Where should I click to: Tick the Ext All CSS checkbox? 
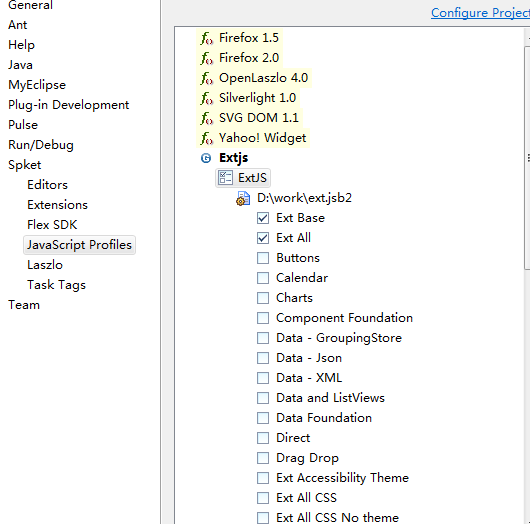coord(263,498)
